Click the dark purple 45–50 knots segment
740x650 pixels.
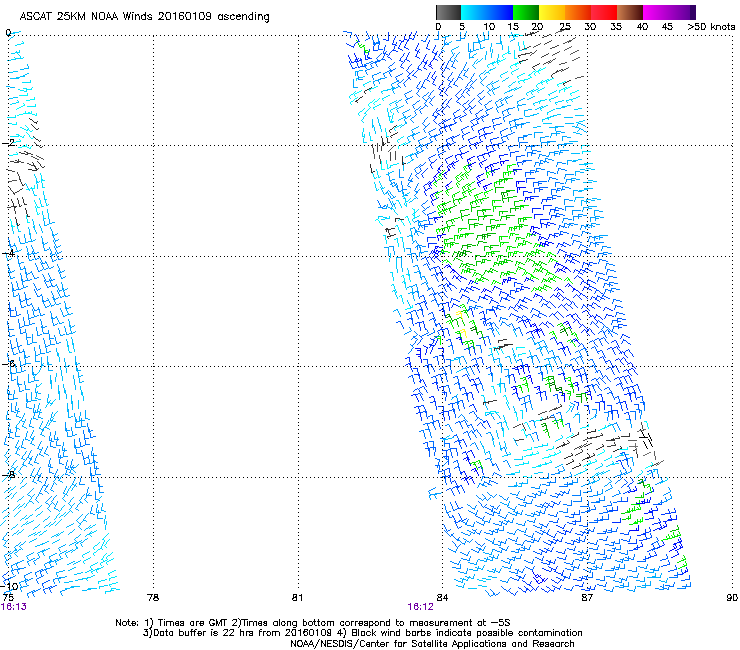[x=683, y=12]
